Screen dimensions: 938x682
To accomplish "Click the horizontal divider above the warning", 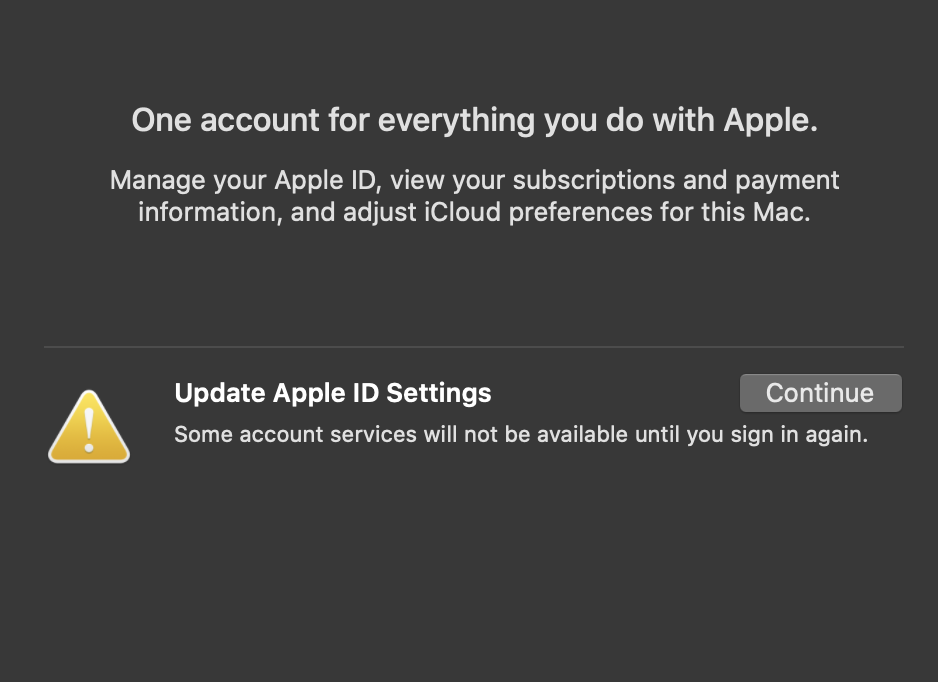I will point(474,347).
